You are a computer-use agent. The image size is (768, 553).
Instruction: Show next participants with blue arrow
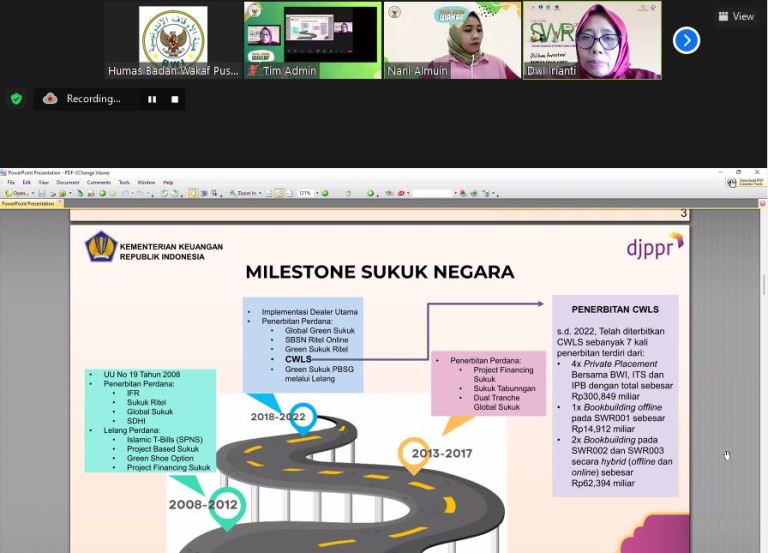(686, 40)
